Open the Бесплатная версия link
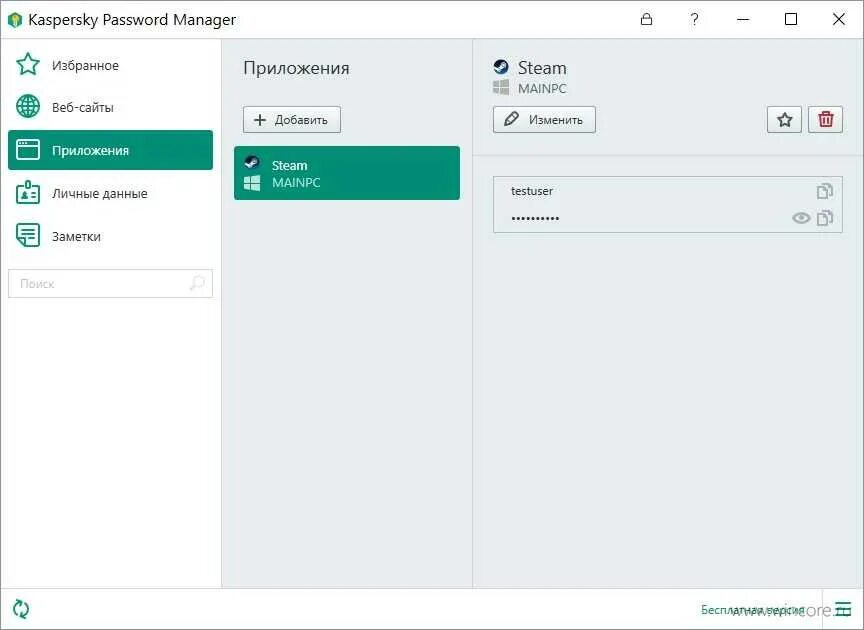Image resolution: width=864 pixels, height=630 pixels. 752,610
